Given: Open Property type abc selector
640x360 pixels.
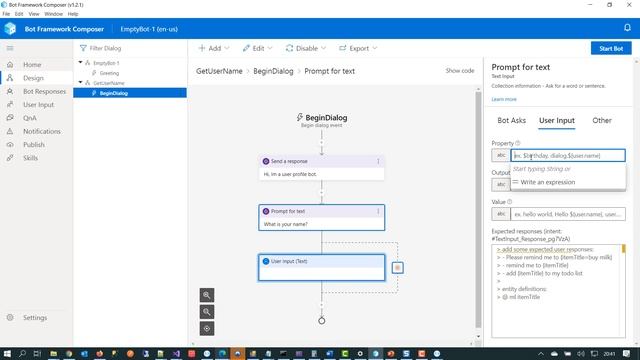Looking at the screenshot, I should click(x=501, y=155).
